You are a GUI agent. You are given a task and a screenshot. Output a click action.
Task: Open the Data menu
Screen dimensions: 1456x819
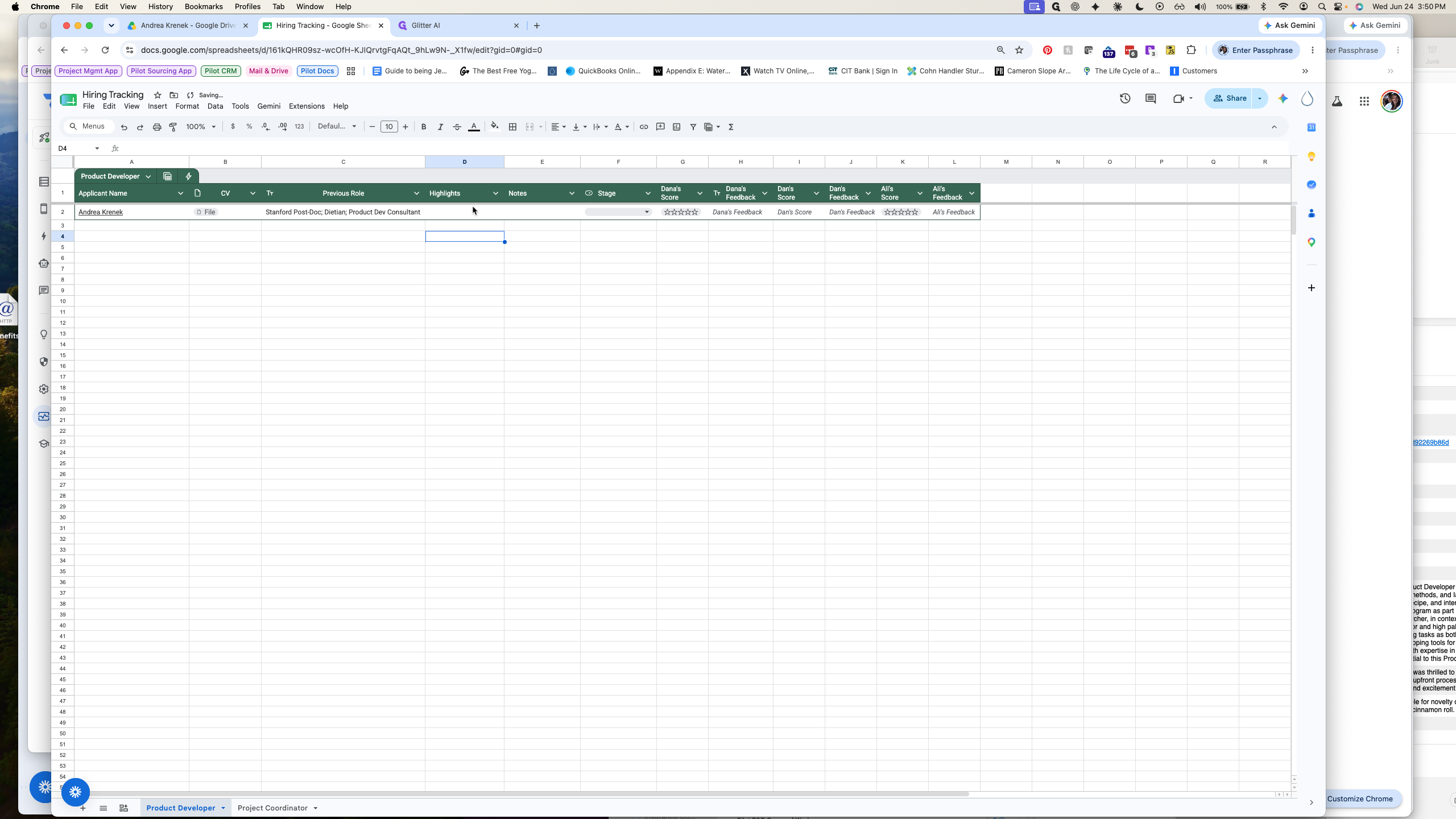pos(215,106)
